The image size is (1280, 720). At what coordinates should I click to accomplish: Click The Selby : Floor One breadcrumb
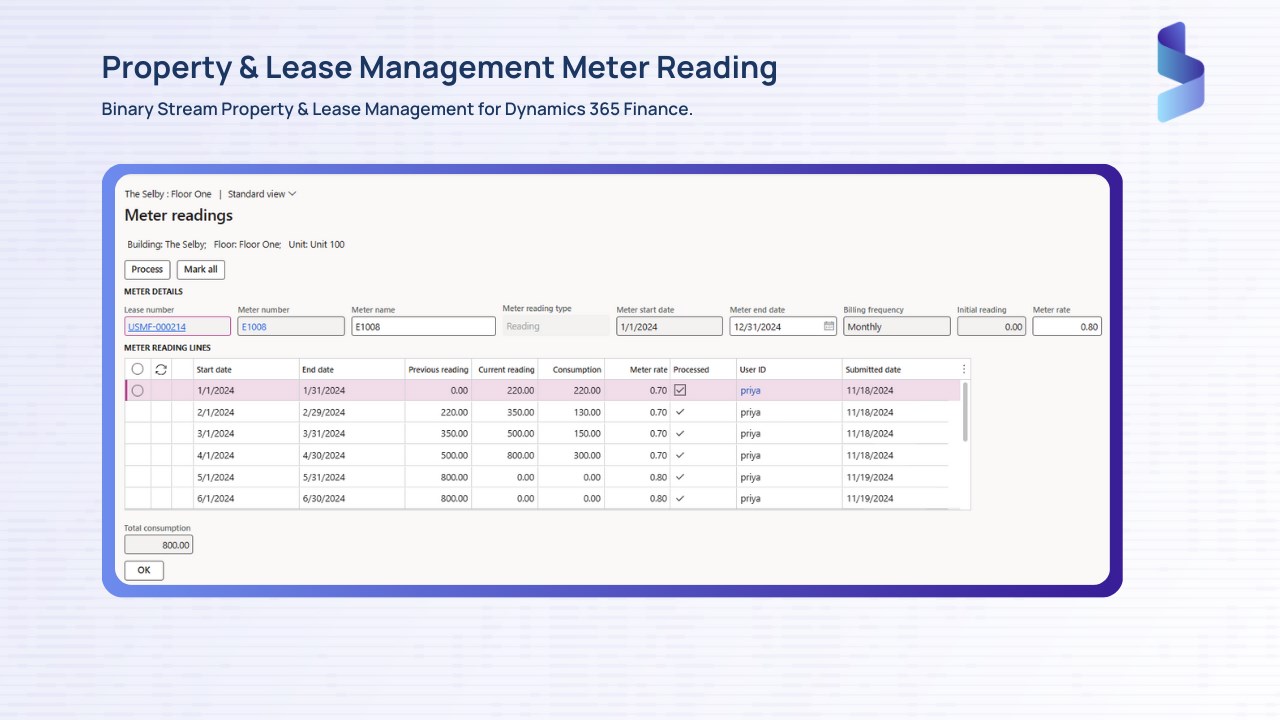(x=168, y=194)
